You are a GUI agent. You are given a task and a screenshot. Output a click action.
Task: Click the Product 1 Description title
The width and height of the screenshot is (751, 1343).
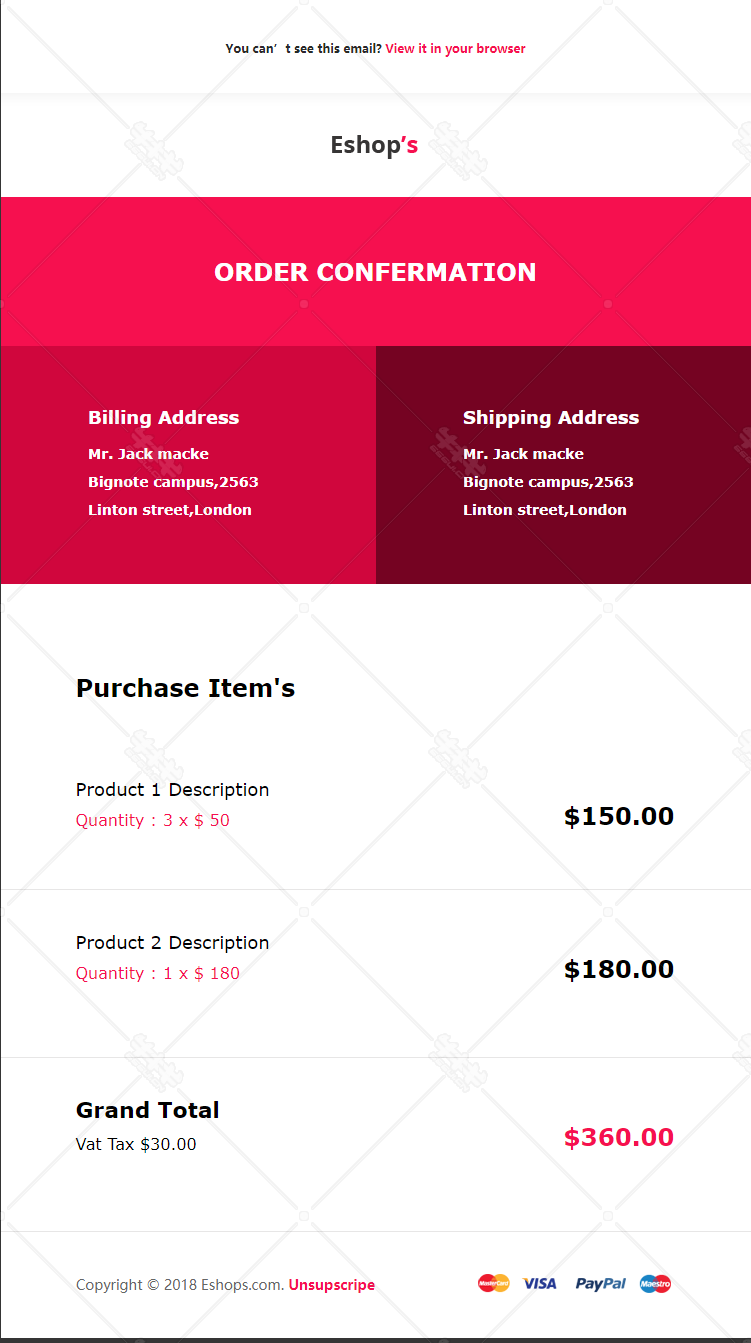pyautogui.click(x=172, y=790)
